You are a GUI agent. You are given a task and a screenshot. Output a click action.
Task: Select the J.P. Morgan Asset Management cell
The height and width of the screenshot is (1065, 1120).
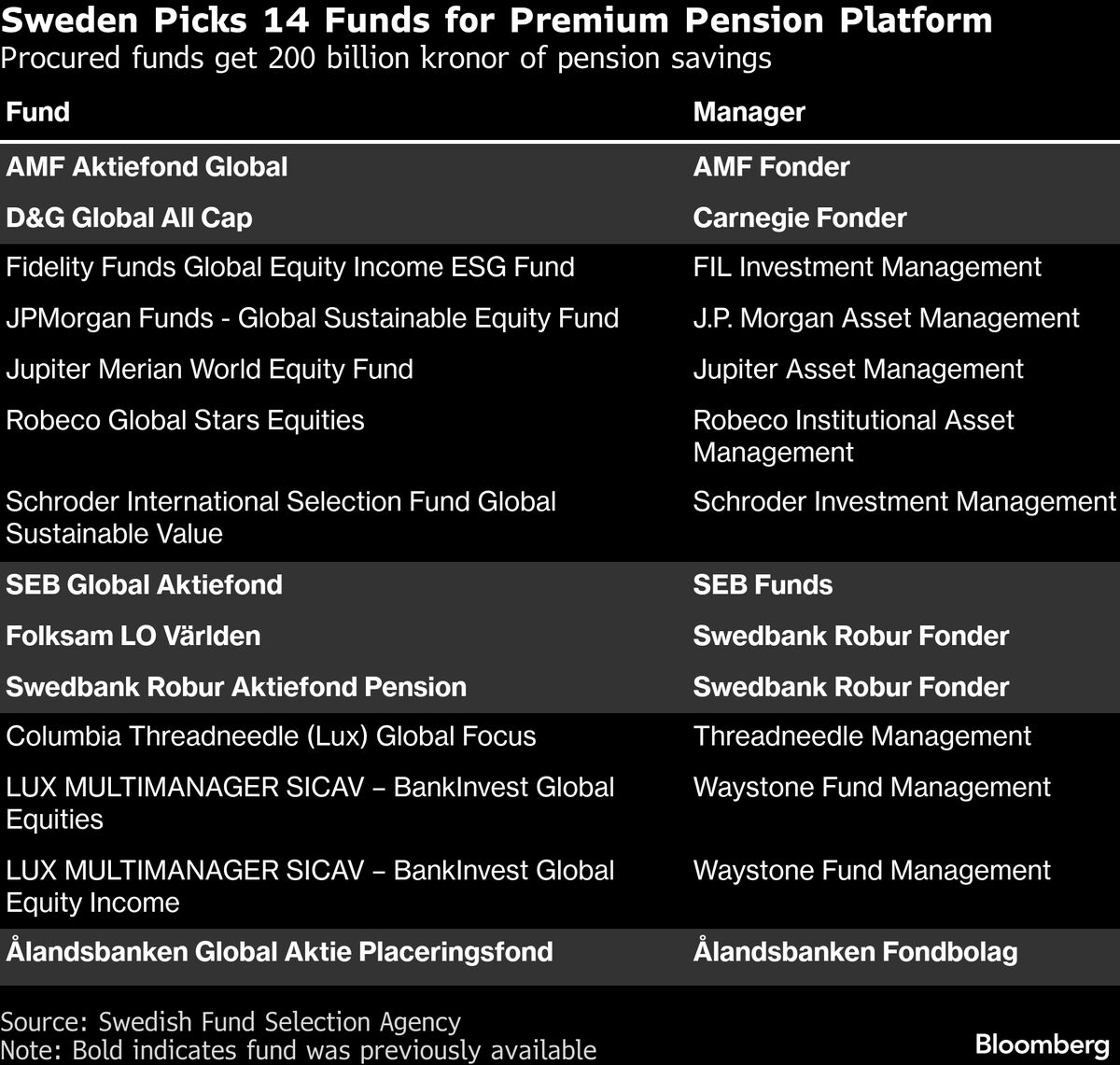point(886,318)
